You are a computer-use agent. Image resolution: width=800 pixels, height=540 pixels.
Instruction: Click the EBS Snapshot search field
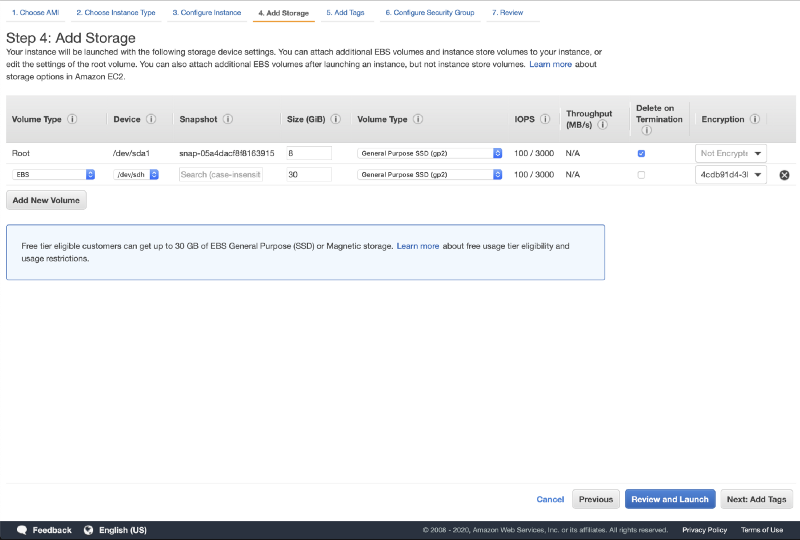[x=221, y=174]
